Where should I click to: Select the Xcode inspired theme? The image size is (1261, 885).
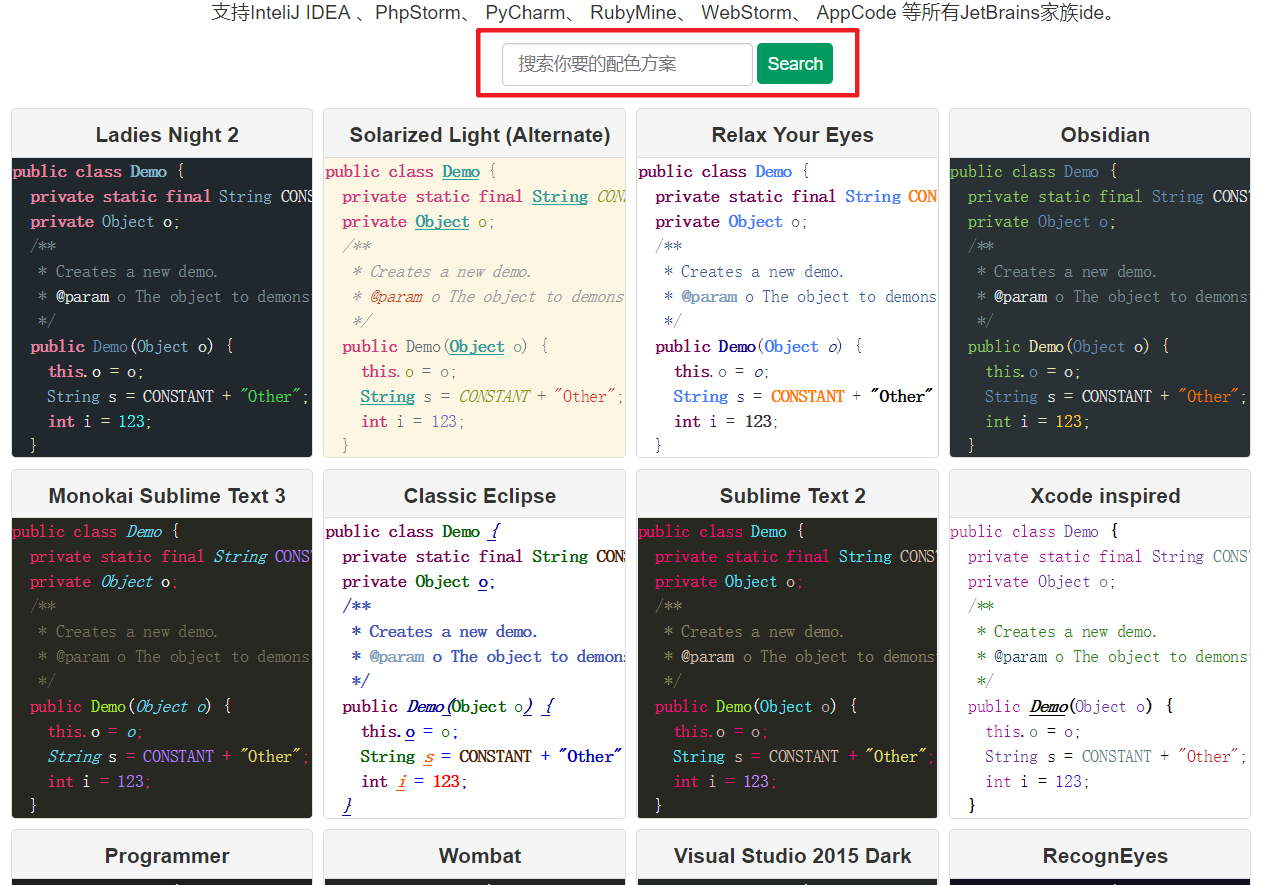[x=1104, y=494]
